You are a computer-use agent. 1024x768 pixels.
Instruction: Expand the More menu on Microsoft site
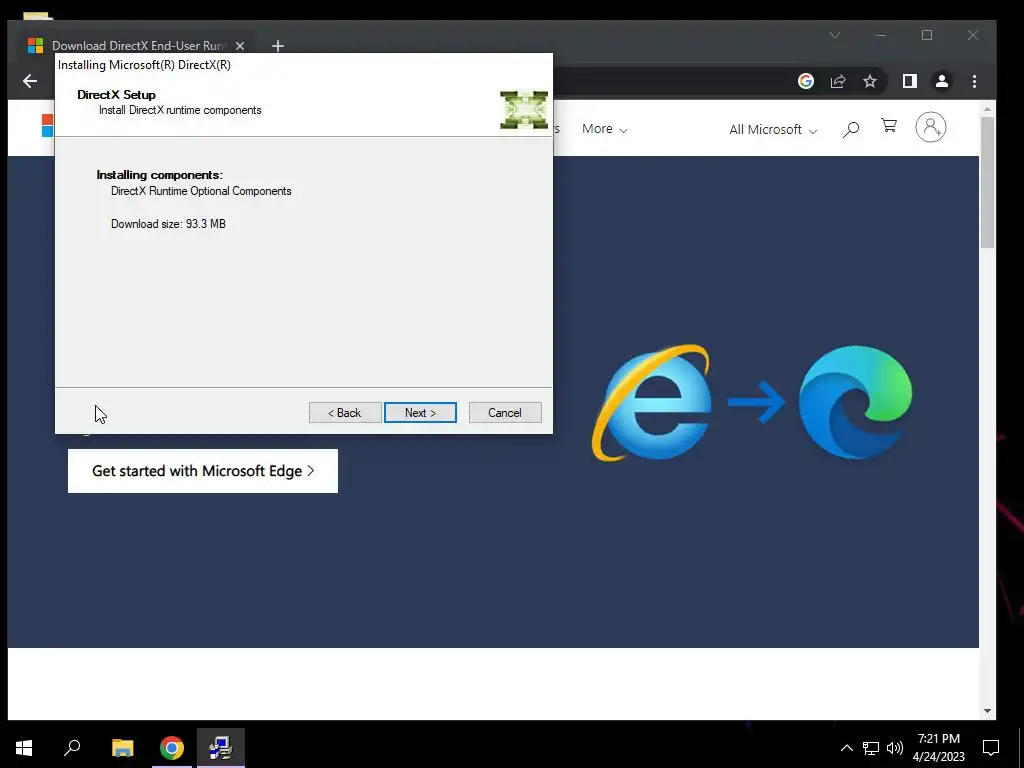click(x=605, y=129)
